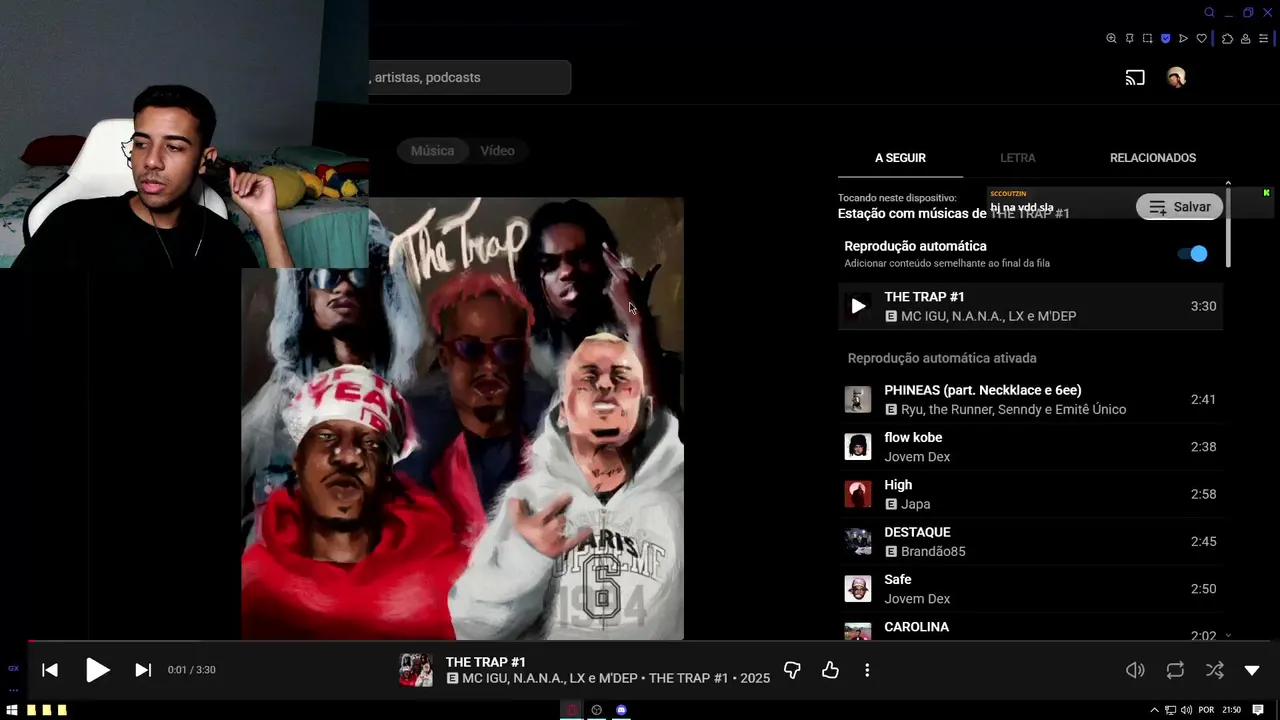Click the High track thumbnail
1280x720 pixels.
click(858, 494)
